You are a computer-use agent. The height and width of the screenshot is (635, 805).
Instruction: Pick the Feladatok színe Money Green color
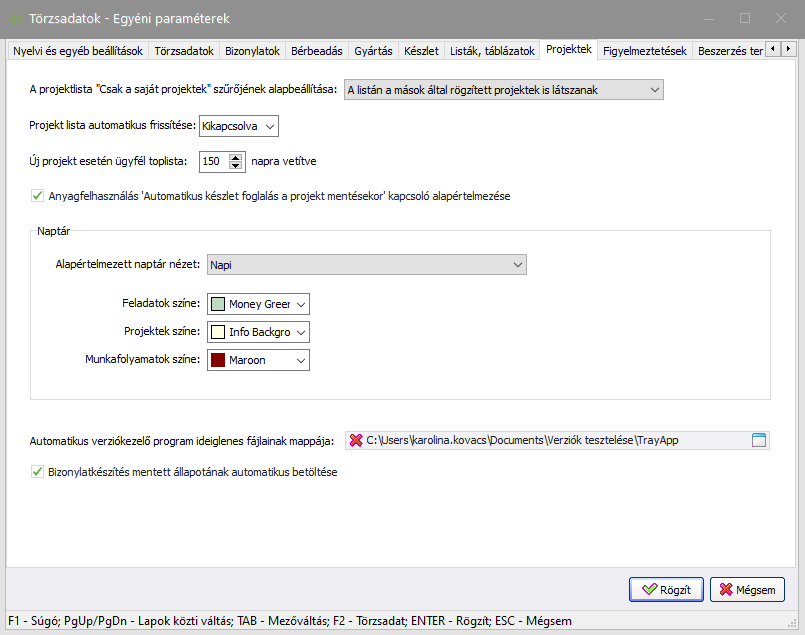(258, 304)
